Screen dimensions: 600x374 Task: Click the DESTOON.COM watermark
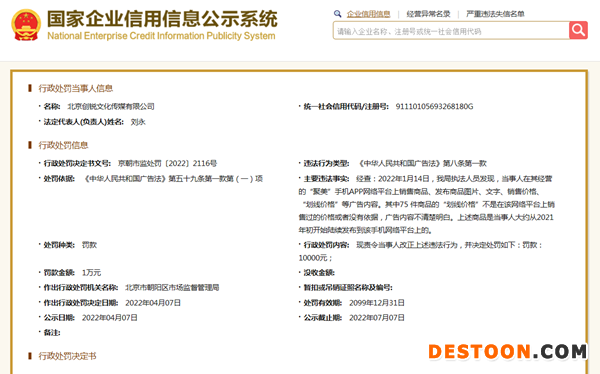pos(507,352)
